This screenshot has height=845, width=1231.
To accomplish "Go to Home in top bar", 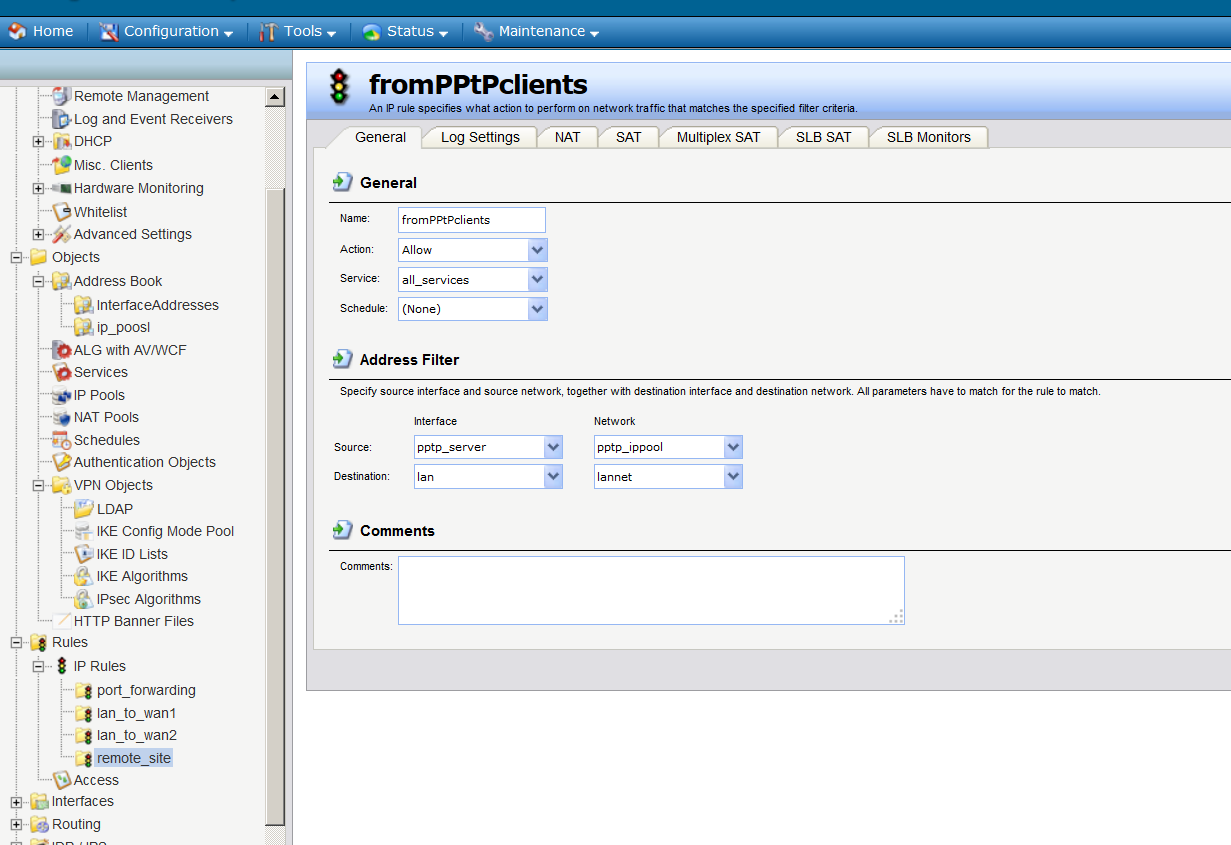I will coord(41,31).
